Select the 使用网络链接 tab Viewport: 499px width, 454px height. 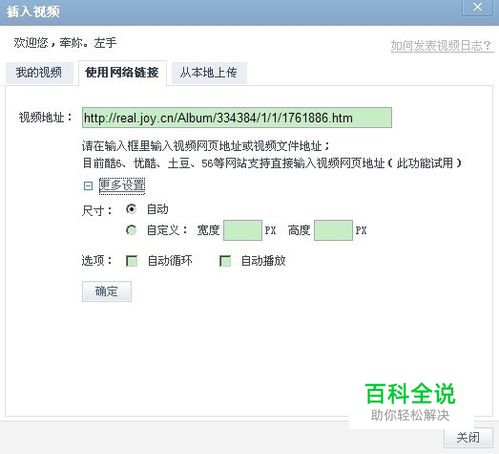122,72
